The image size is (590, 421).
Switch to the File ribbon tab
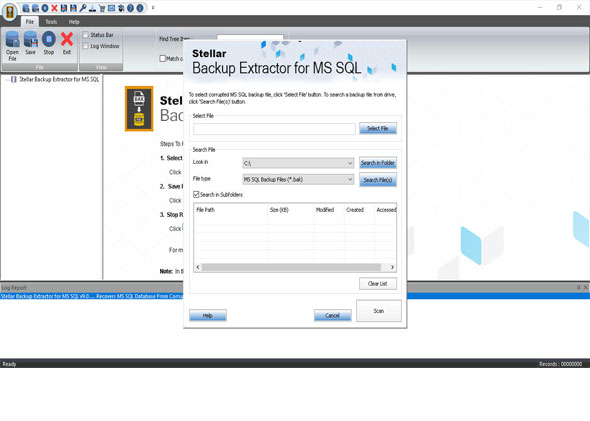(x=30, y=22)
